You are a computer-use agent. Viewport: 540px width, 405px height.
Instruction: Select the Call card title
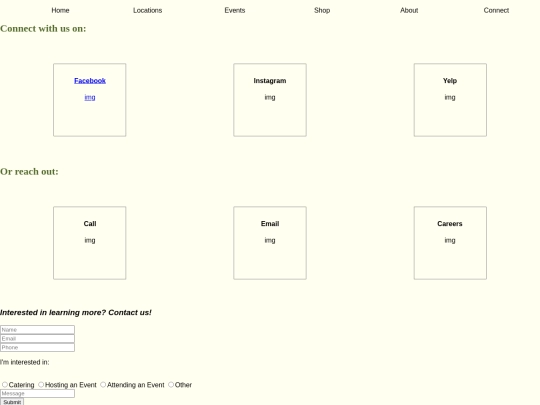pyautogui.click(x=90, y=224)
